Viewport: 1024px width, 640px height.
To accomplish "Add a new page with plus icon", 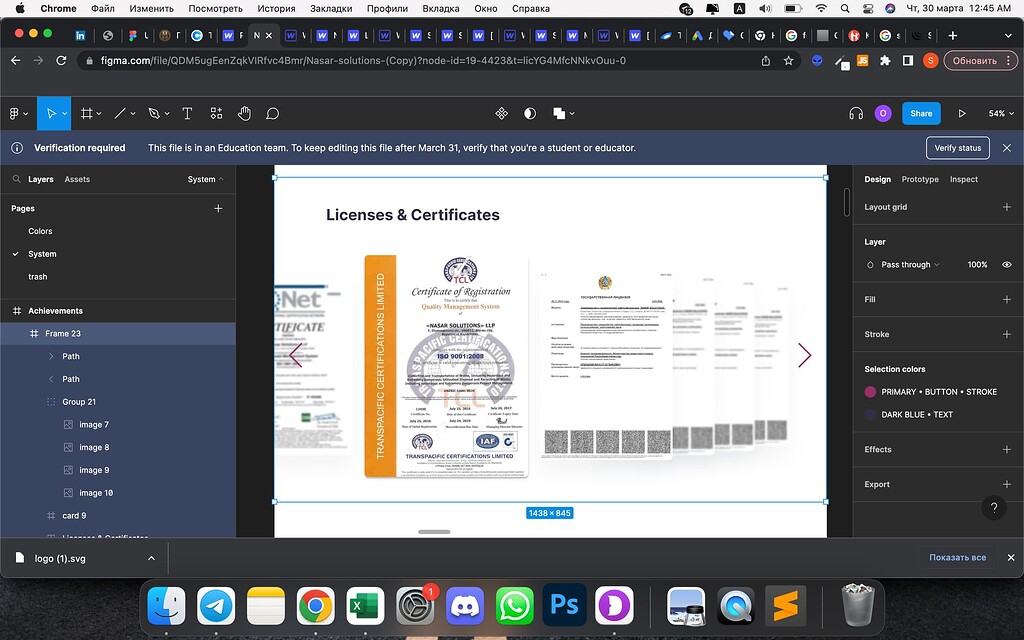I will (218, 208).
